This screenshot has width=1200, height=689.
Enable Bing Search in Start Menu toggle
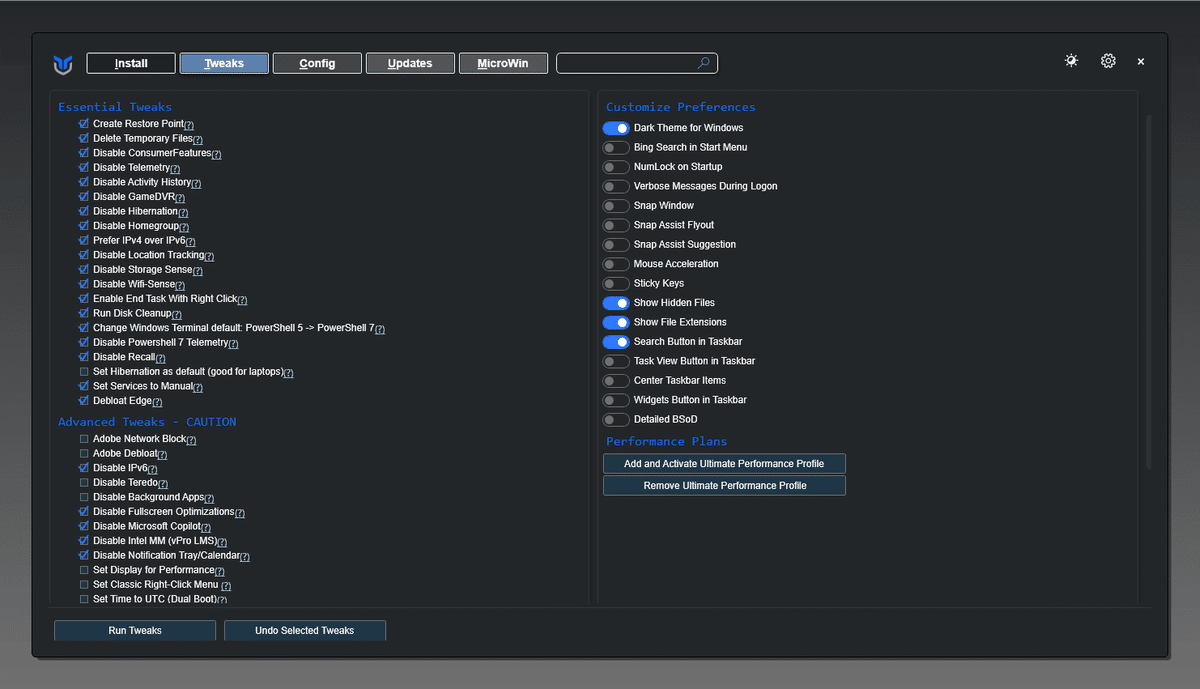click(616, 148)
